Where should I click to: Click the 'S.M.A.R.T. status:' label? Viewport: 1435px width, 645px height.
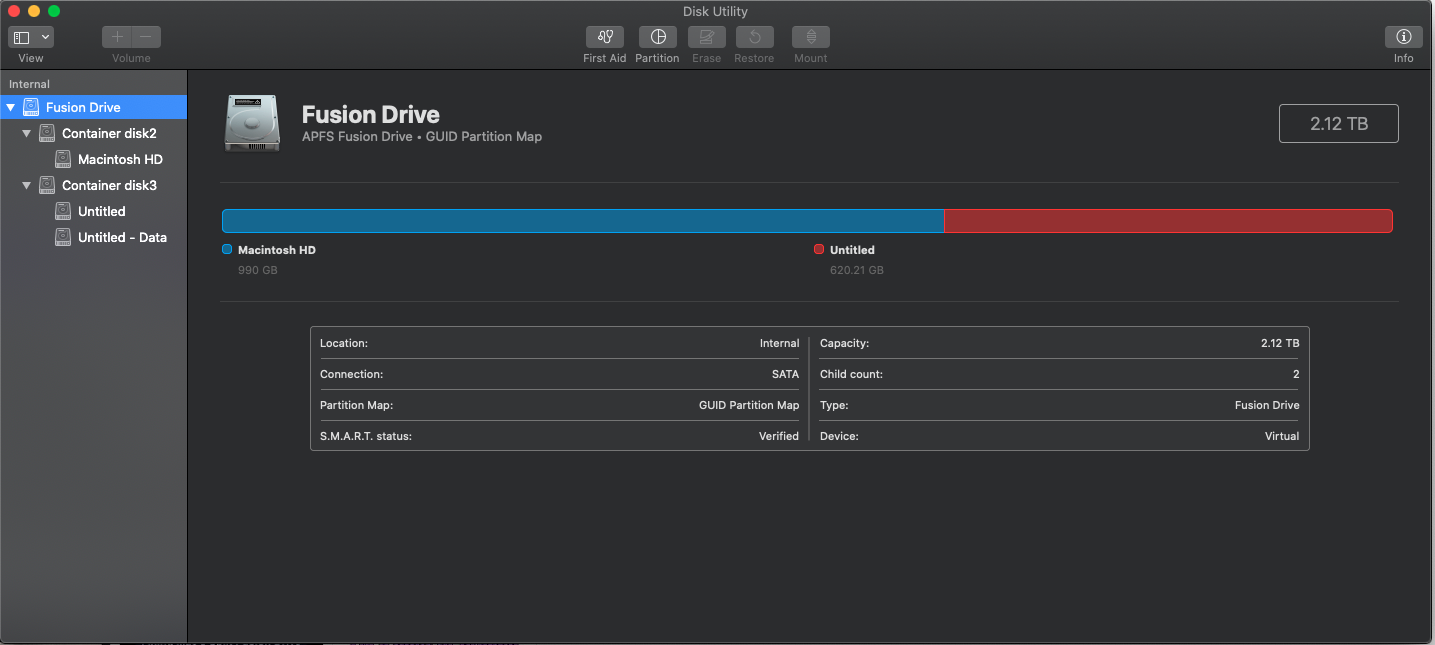click(366, 436)
